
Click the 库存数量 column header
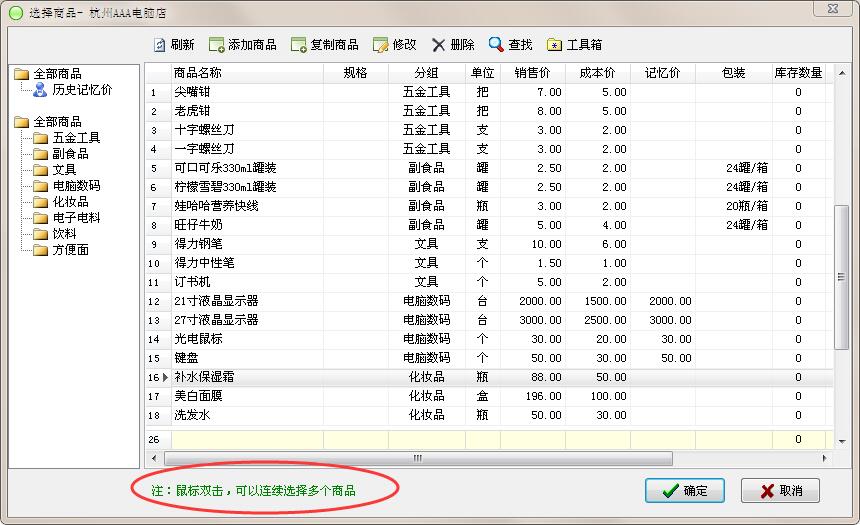tap(799, 73)
